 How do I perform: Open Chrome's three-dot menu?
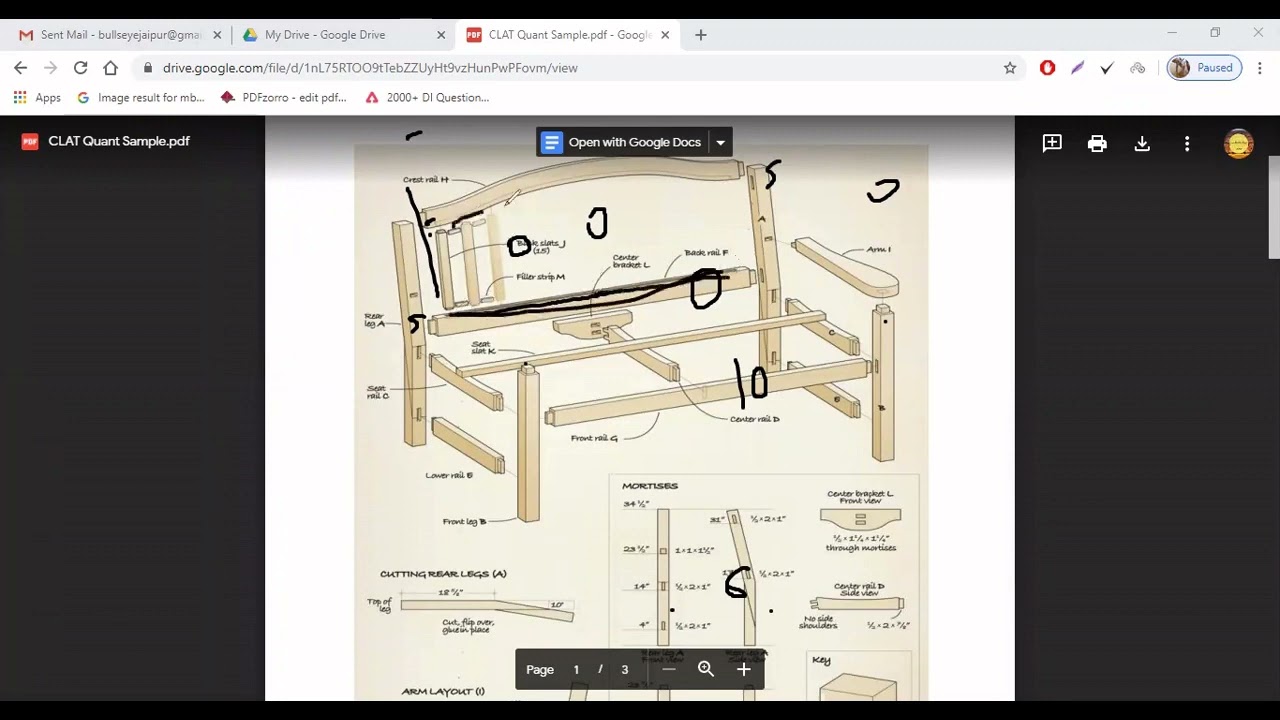click(x=1259, y=68)
